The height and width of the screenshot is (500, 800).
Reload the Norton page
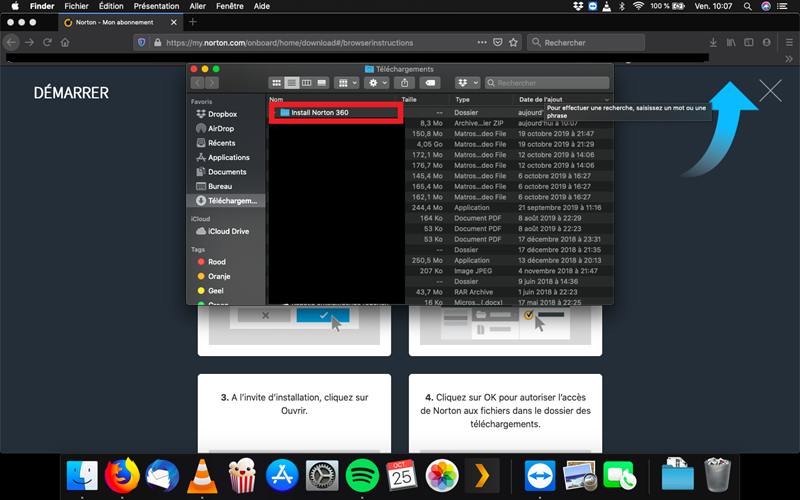pos(47,42)
